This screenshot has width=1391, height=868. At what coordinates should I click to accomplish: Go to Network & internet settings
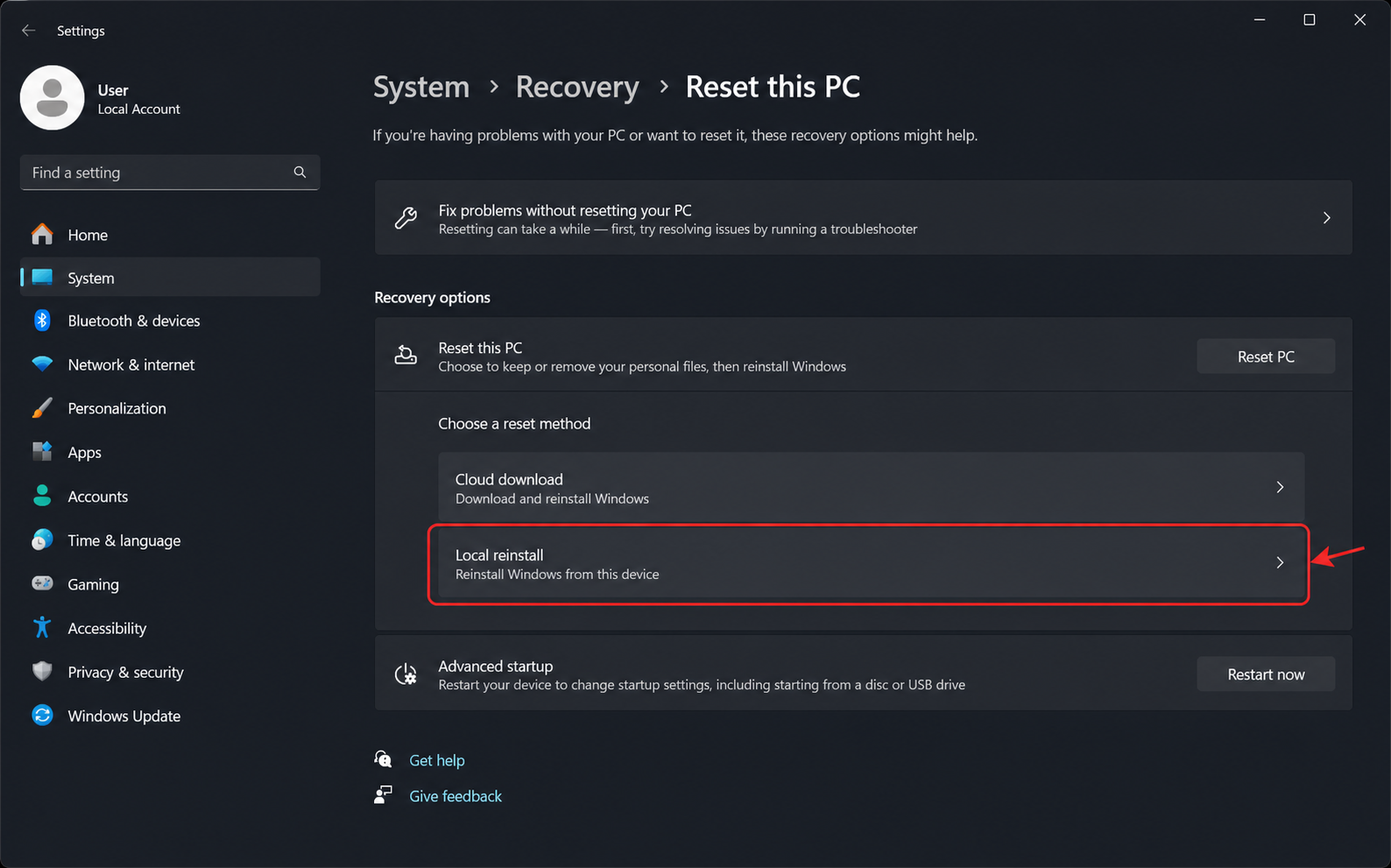(131, 364)
